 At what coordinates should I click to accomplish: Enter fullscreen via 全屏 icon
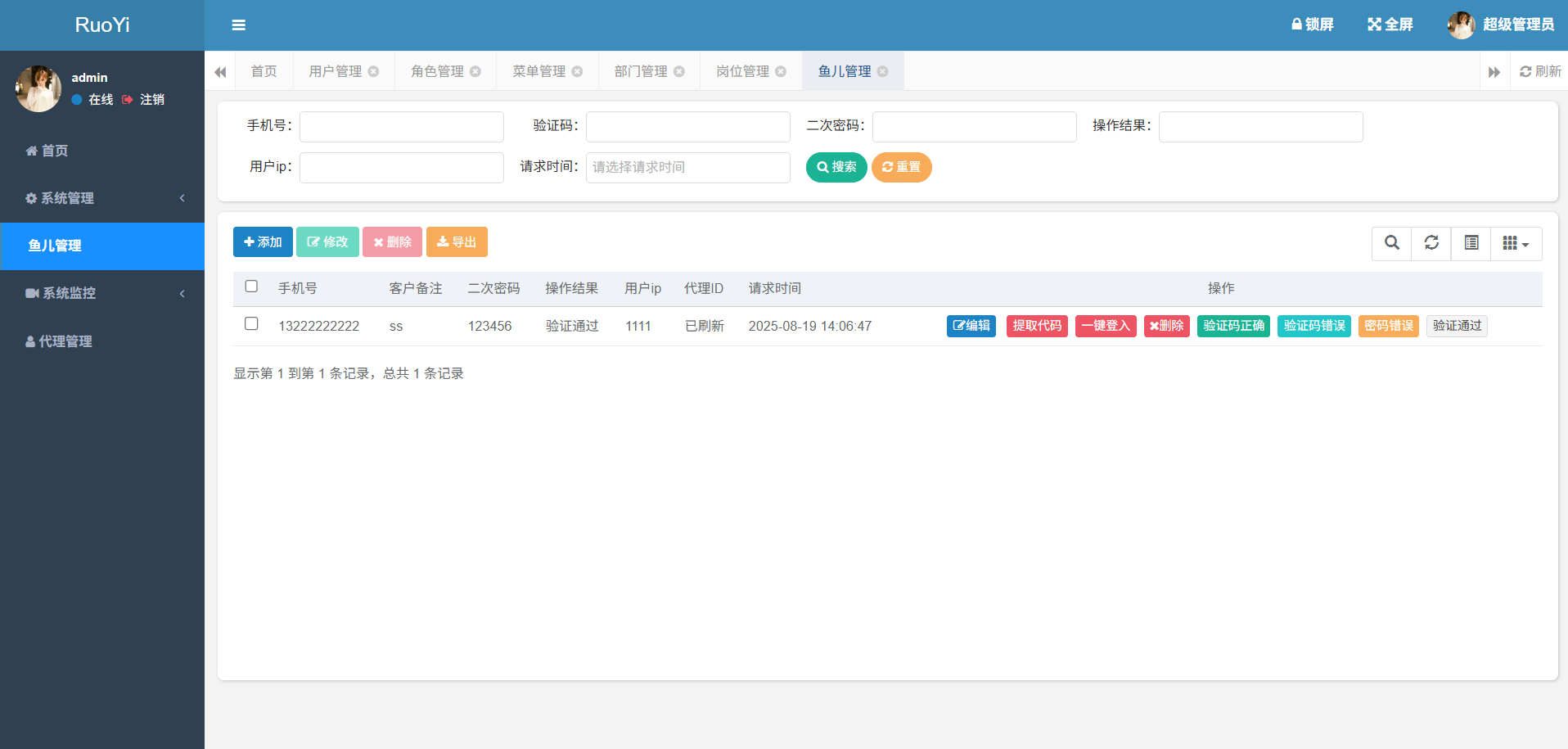tap(1390, 25)
